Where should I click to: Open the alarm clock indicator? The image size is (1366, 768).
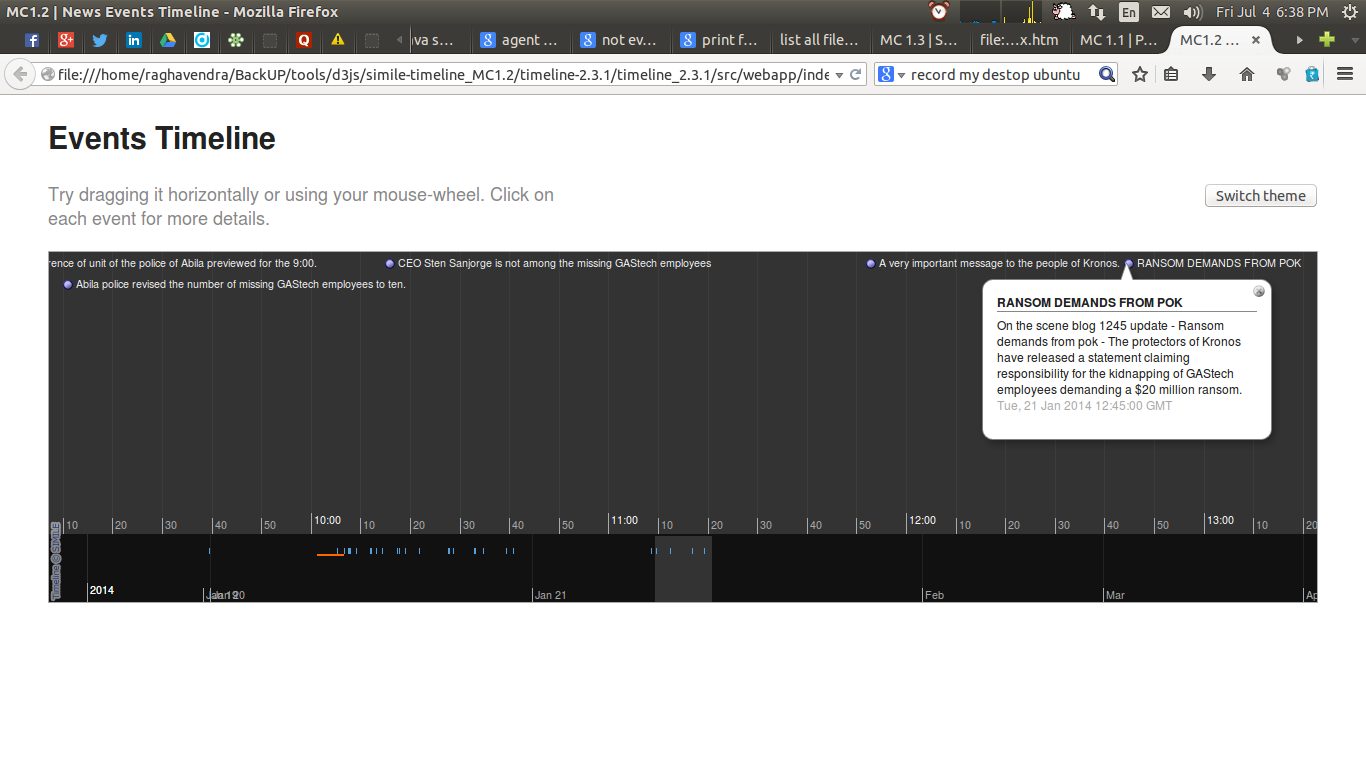click(x=938, y=12)
